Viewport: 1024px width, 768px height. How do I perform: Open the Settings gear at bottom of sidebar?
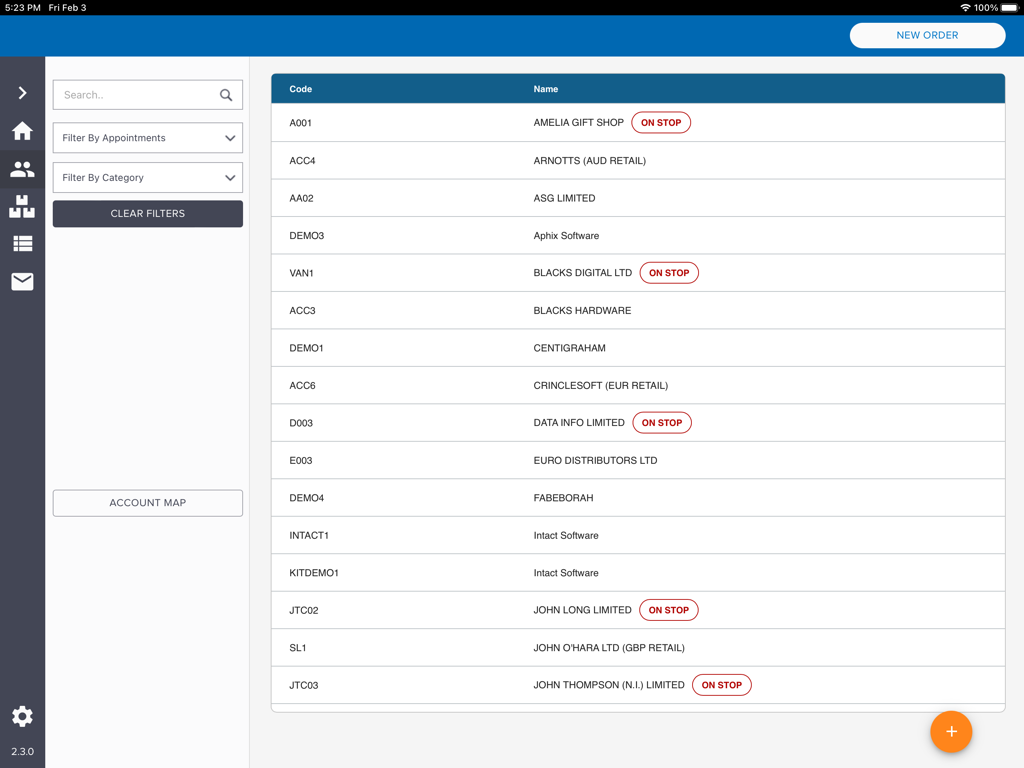[x=22, y=716]
